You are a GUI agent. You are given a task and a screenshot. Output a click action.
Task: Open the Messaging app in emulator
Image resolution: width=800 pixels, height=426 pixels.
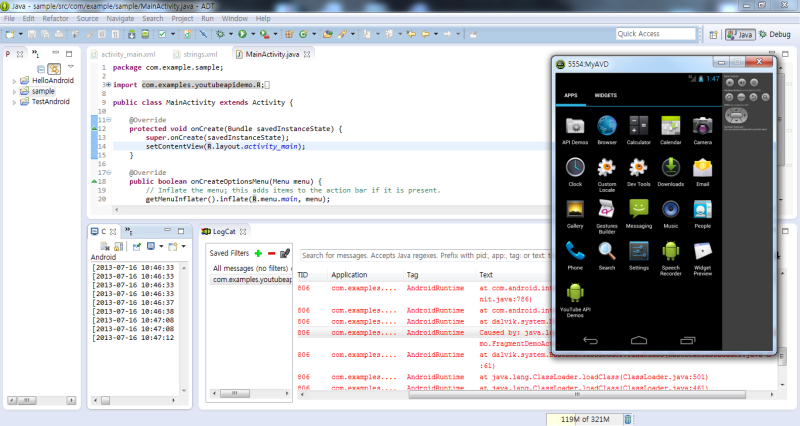click(639, 214)
